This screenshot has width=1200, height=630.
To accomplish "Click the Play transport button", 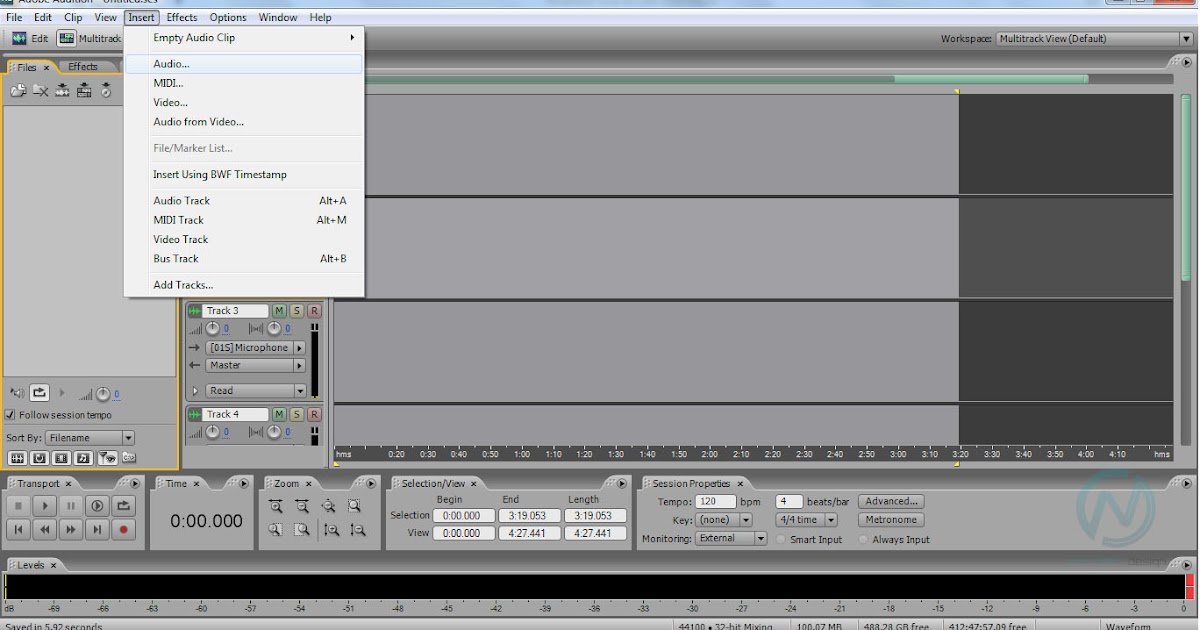I will tap(44, 506).
